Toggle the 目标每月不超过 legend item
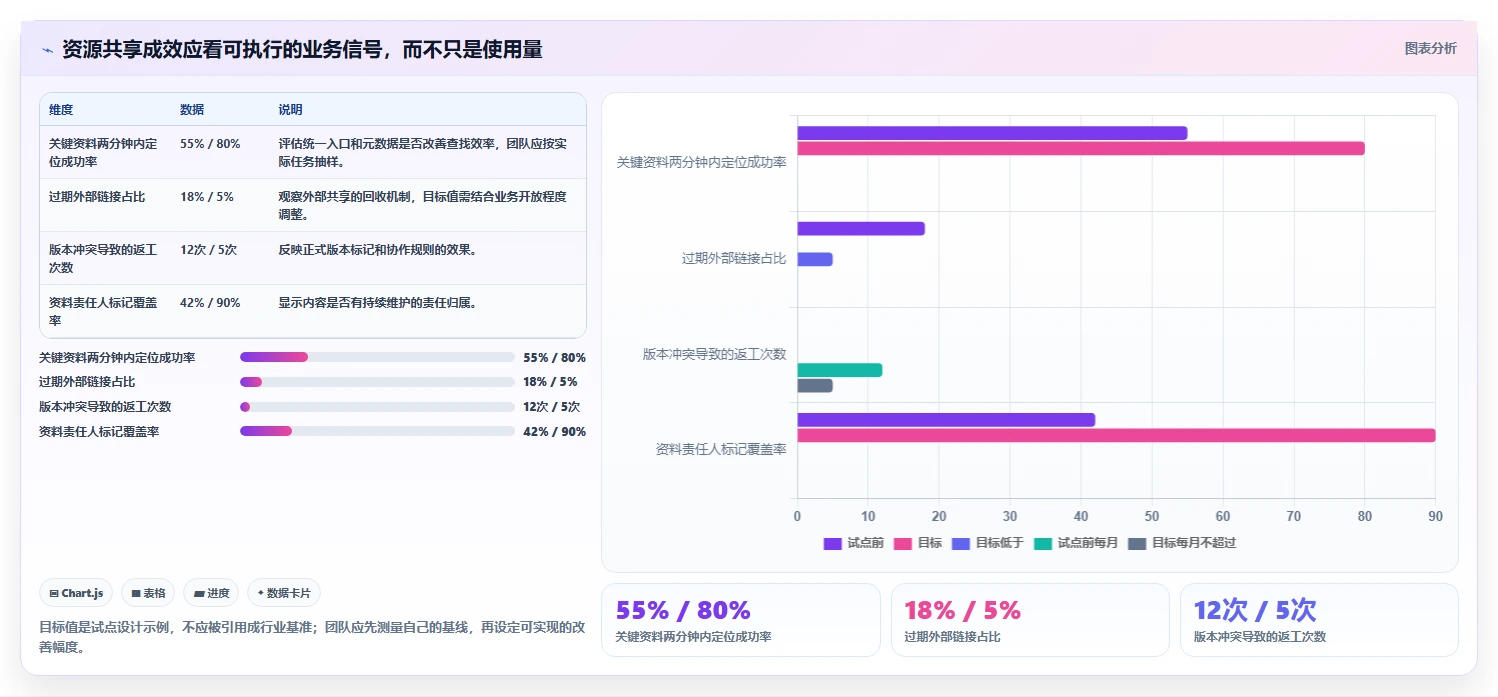The height and width of the screenshot is (697, 1498). coord(1182,543)
